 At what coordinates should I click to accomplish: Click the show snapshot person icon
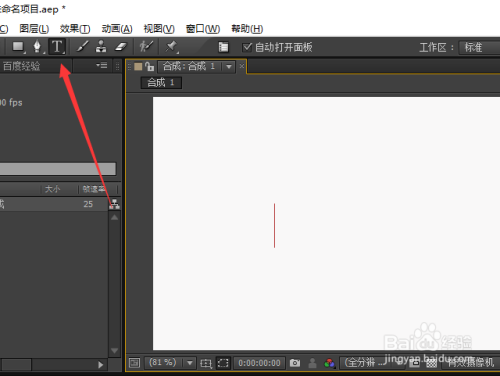coord(312,363)
